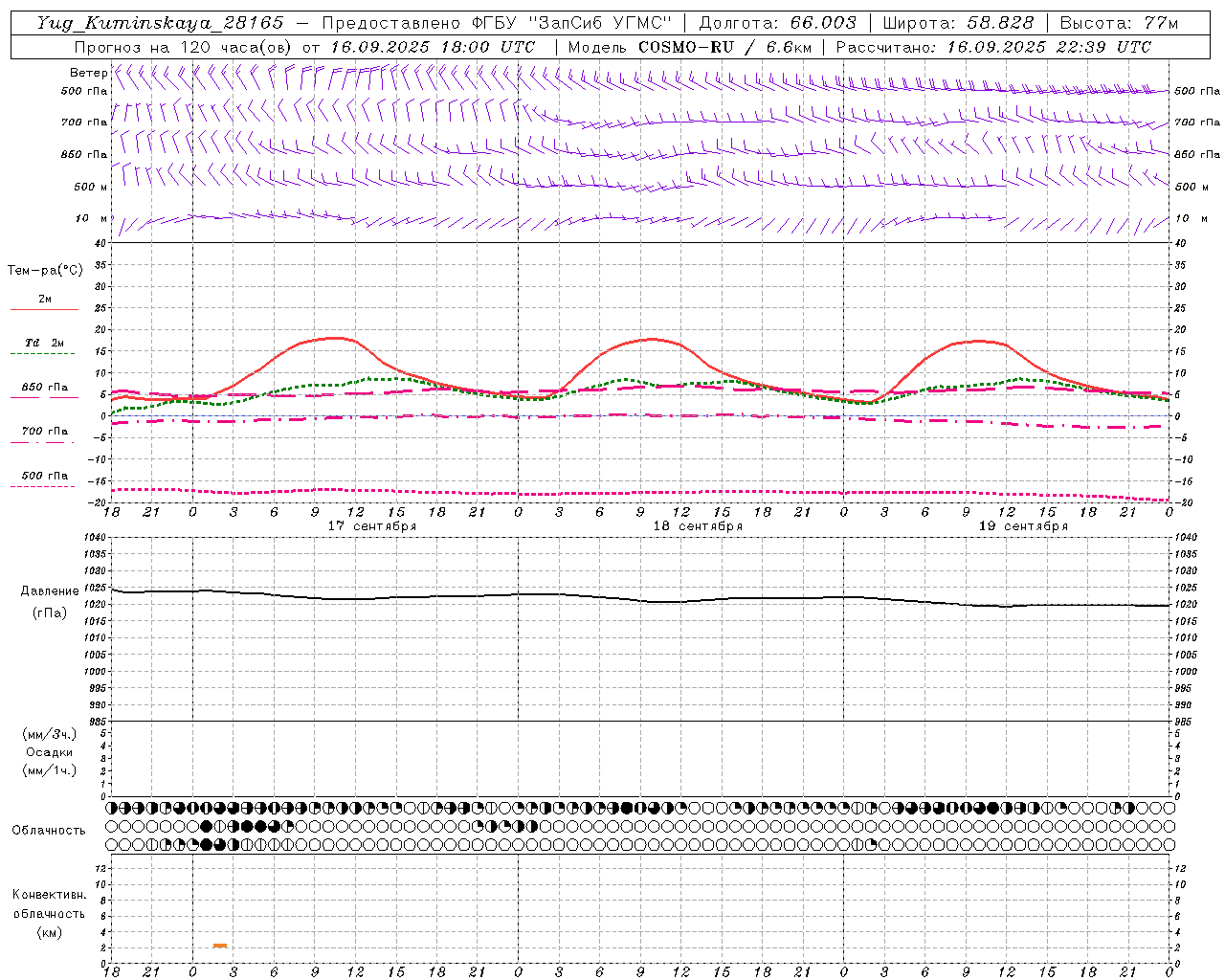The width and height of the screenshot is (1225, 980).
Task: Select the Td 2м dew point legend entry
Action: (44, 343)
